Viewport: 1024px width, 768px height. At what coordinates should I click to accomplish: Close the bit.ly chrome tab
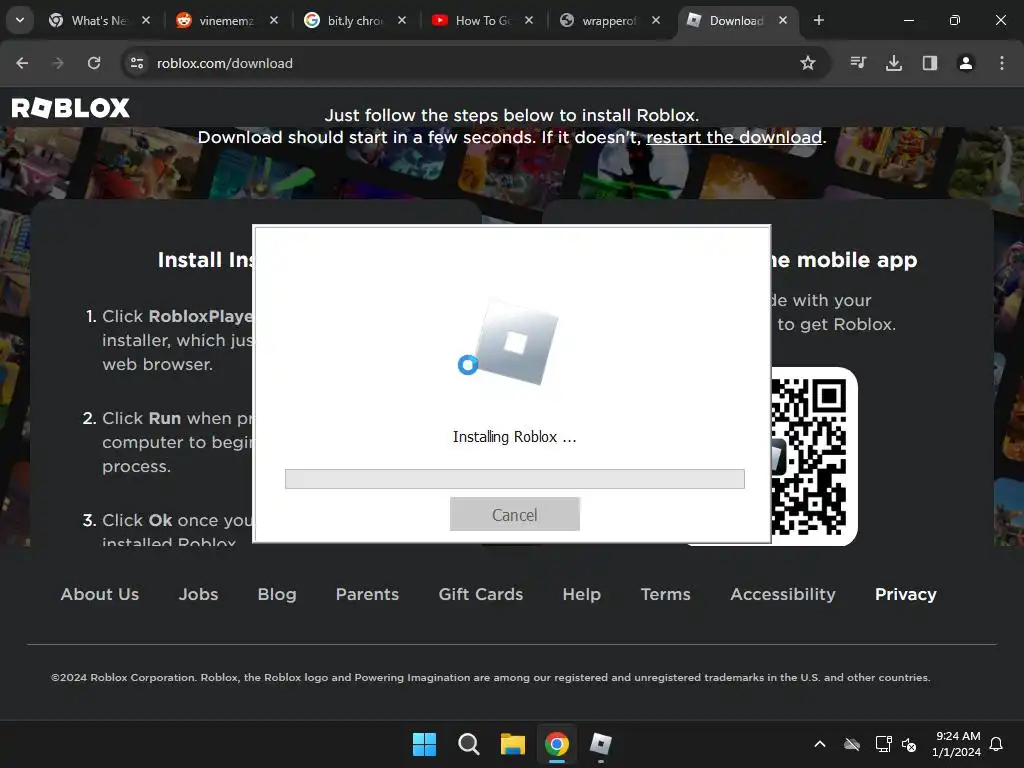coord(402,20)
